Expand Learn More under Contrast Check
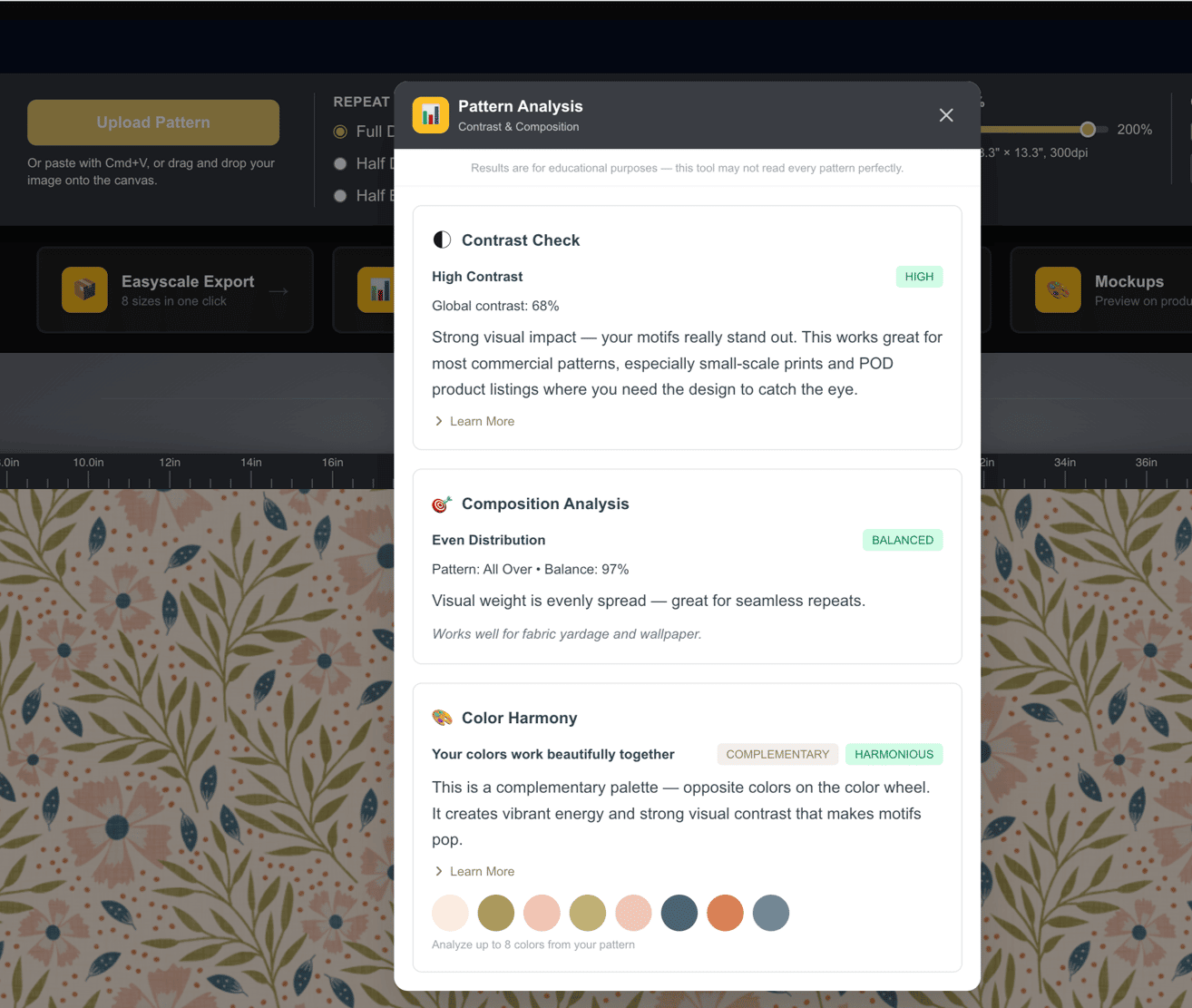Viewport: 1192px width, 1008px height. [474, 421]
